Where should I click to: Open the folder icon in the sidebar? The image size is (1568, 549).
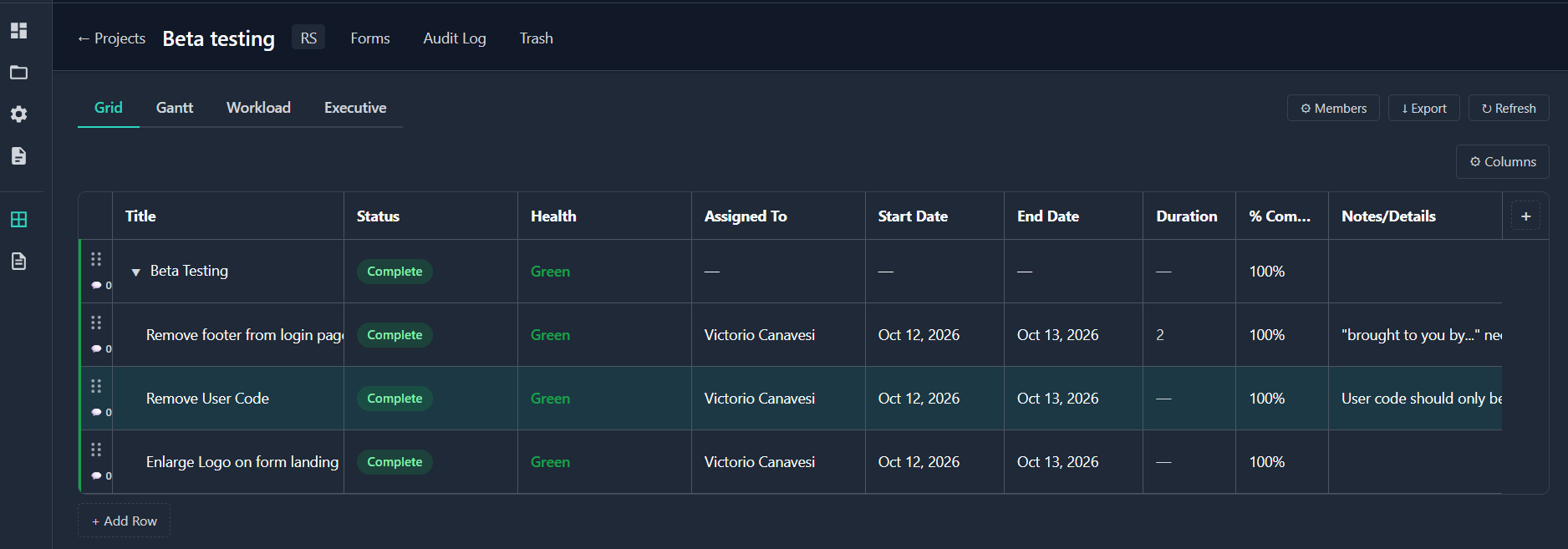18,73
